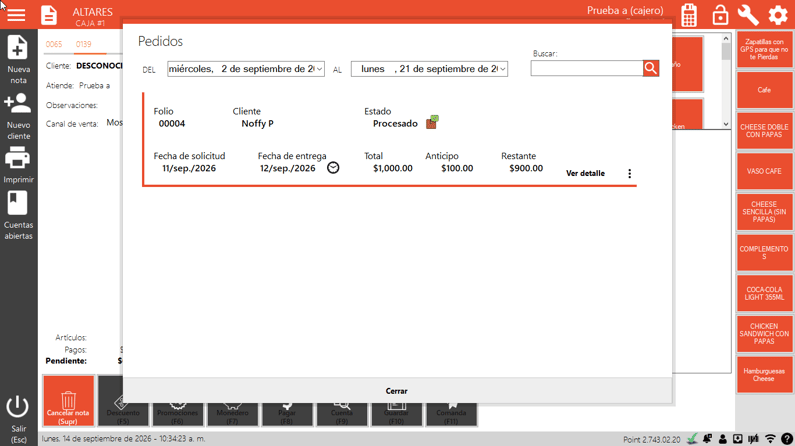
Task: Open the settings gear icon
Action: pyautogui.click(x=778, y=15)
